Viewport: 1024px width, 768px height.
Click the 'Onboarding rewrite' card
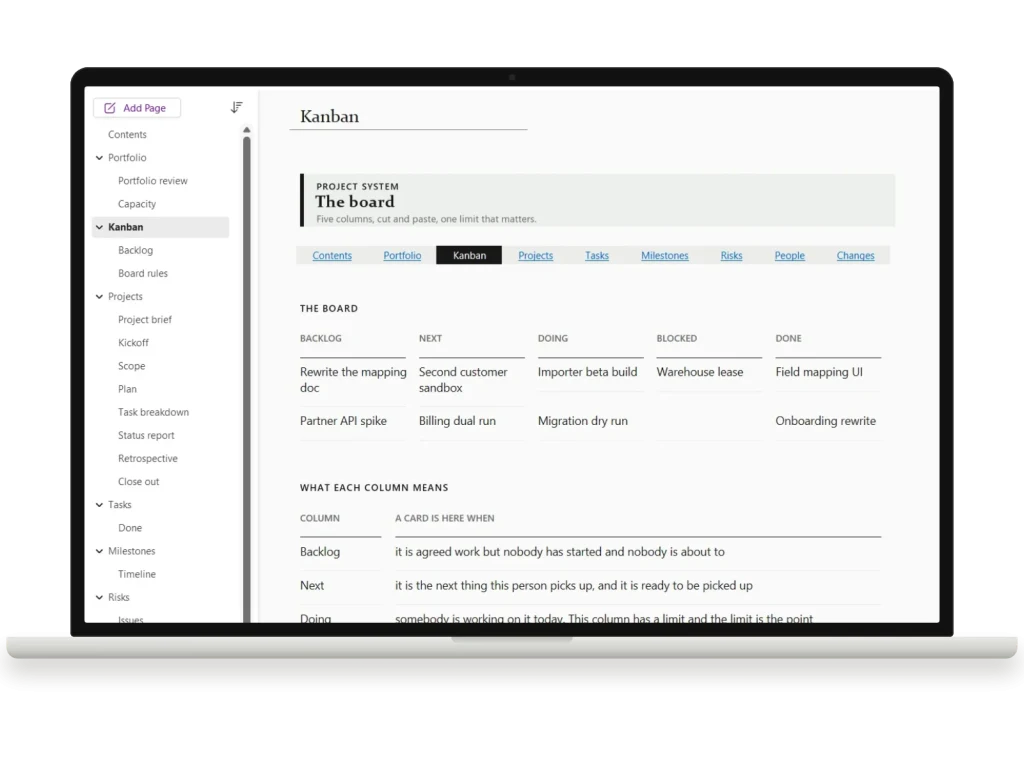(825, 421)
